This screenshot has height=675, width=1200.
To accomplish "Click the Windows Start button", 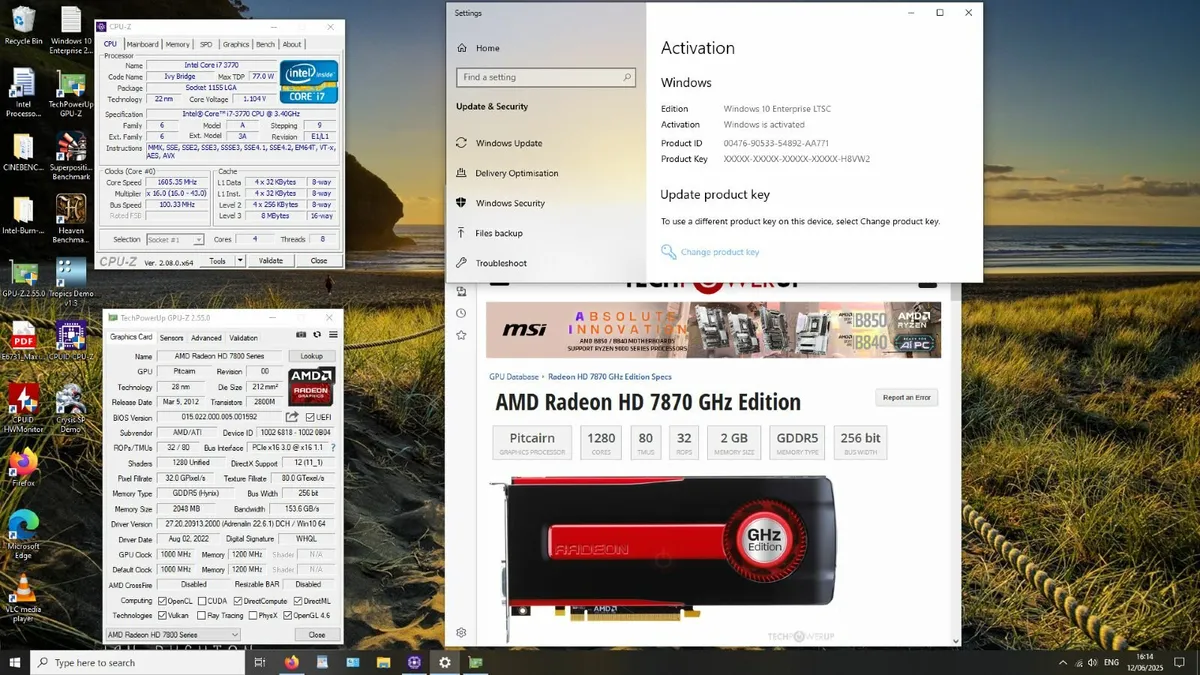I will pyautogui.click(x=15, y=662).
